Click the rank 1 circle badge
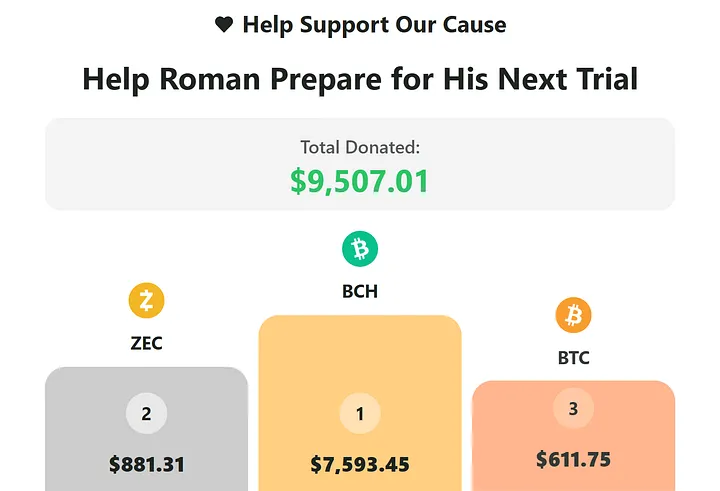The height and width of the screenshot is (491, 720). coord(360,413)
